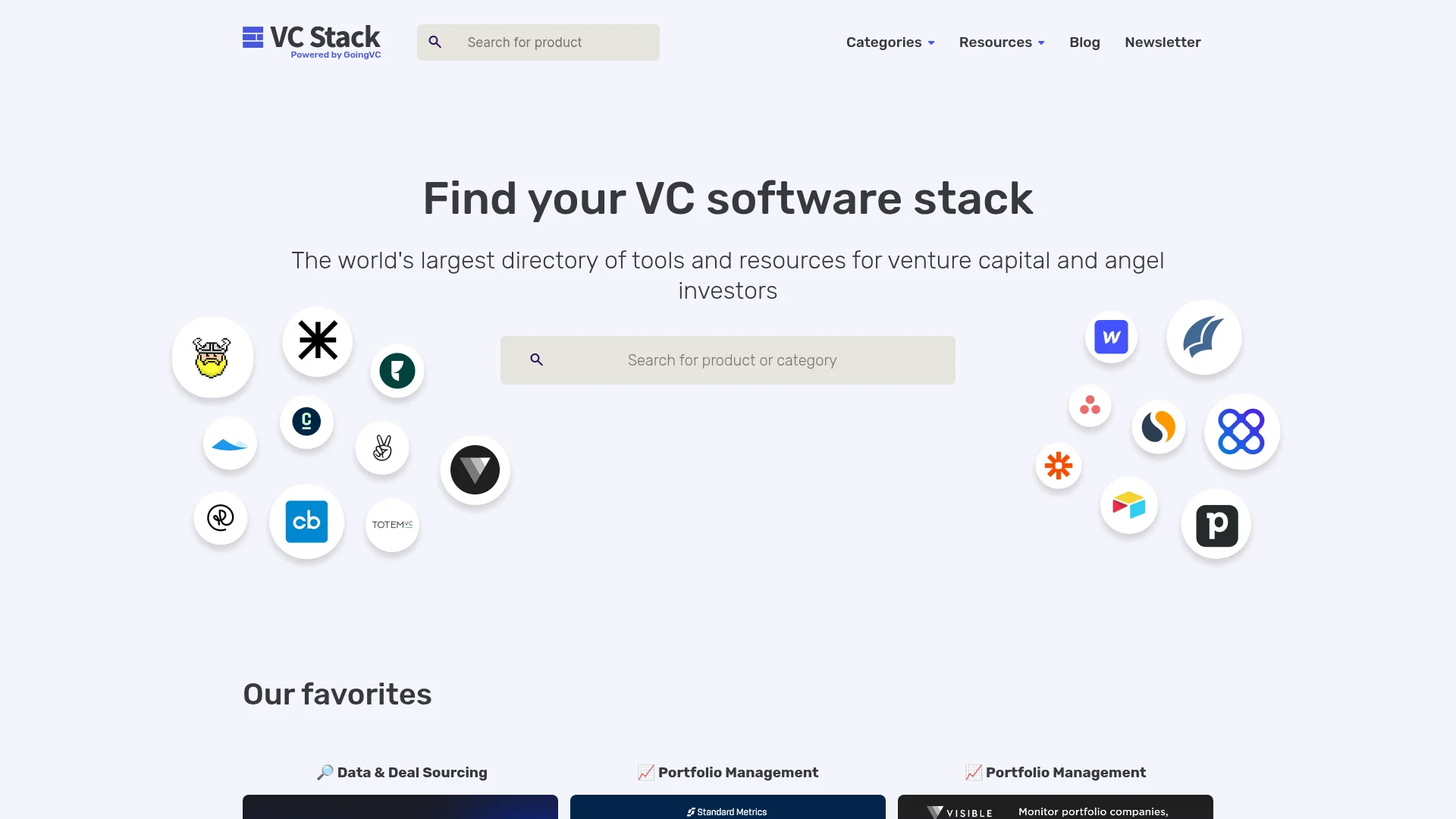Expand the Resources dropdown menu
The height and width of the screenshot is (819, 1456).
point(1002,42)
